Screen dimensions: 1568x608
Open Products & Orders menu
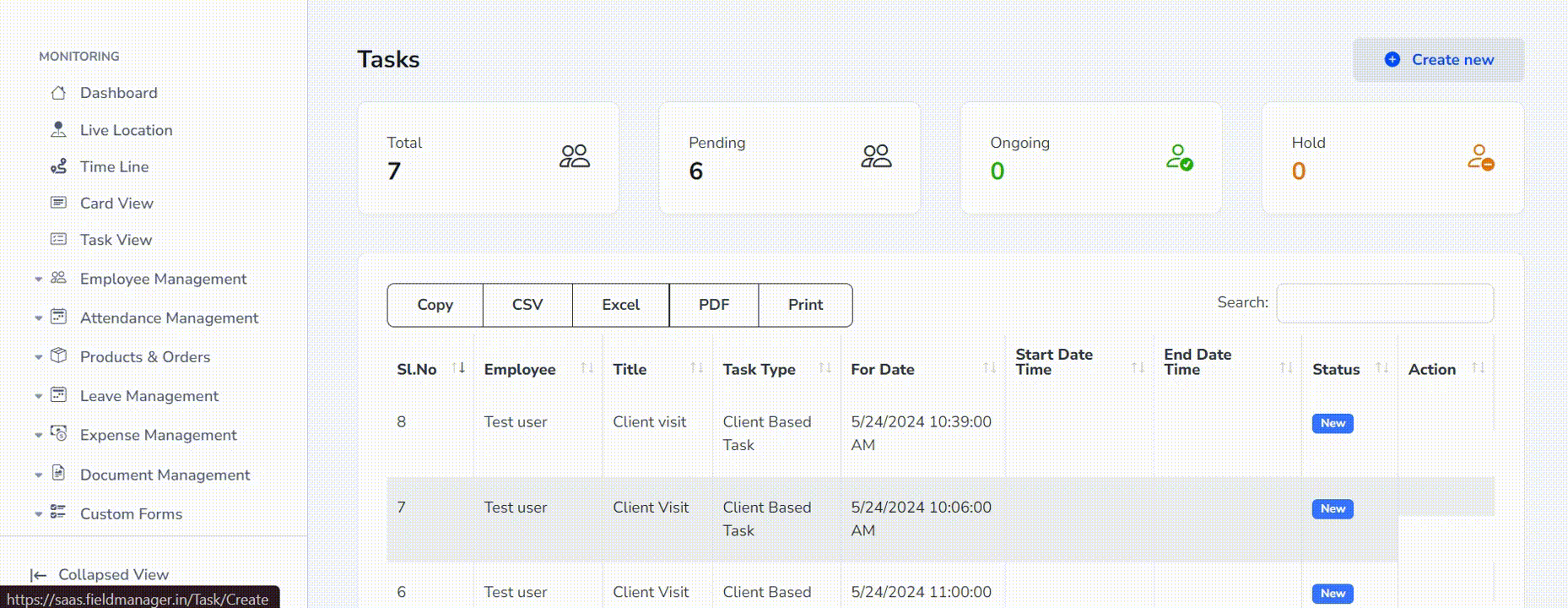(x=145, y=357)
